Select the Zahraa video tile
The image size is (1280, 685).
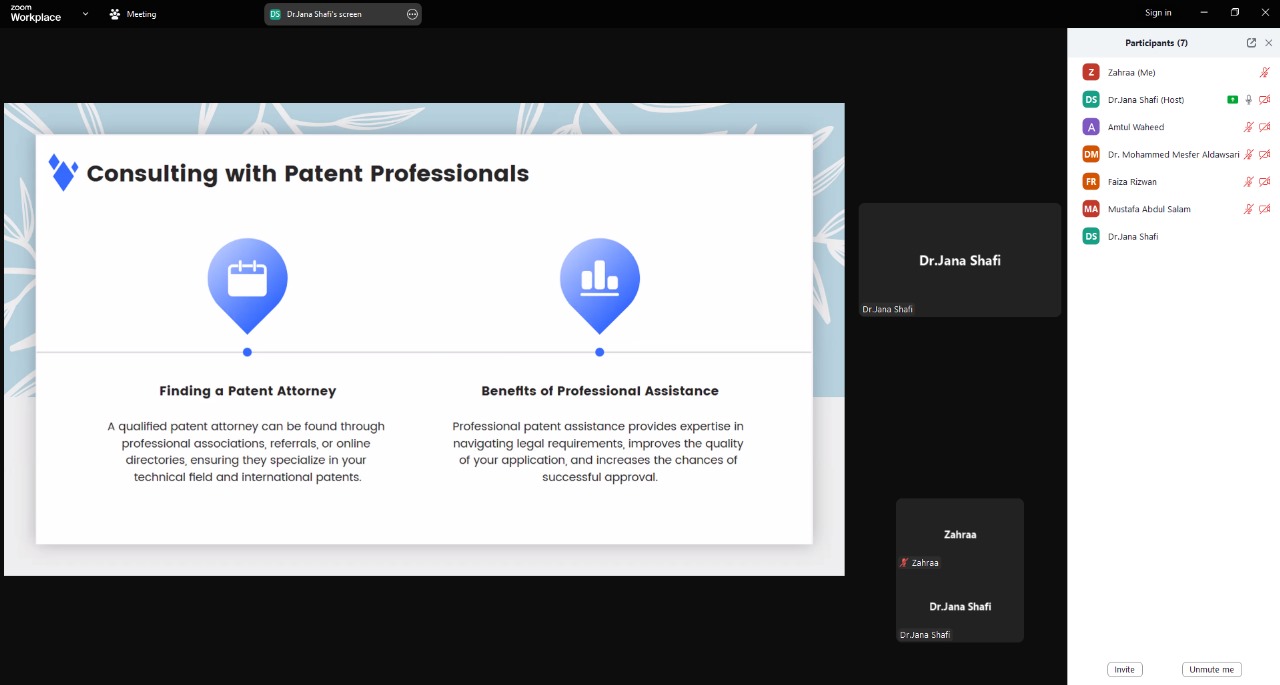pos(959,535)
